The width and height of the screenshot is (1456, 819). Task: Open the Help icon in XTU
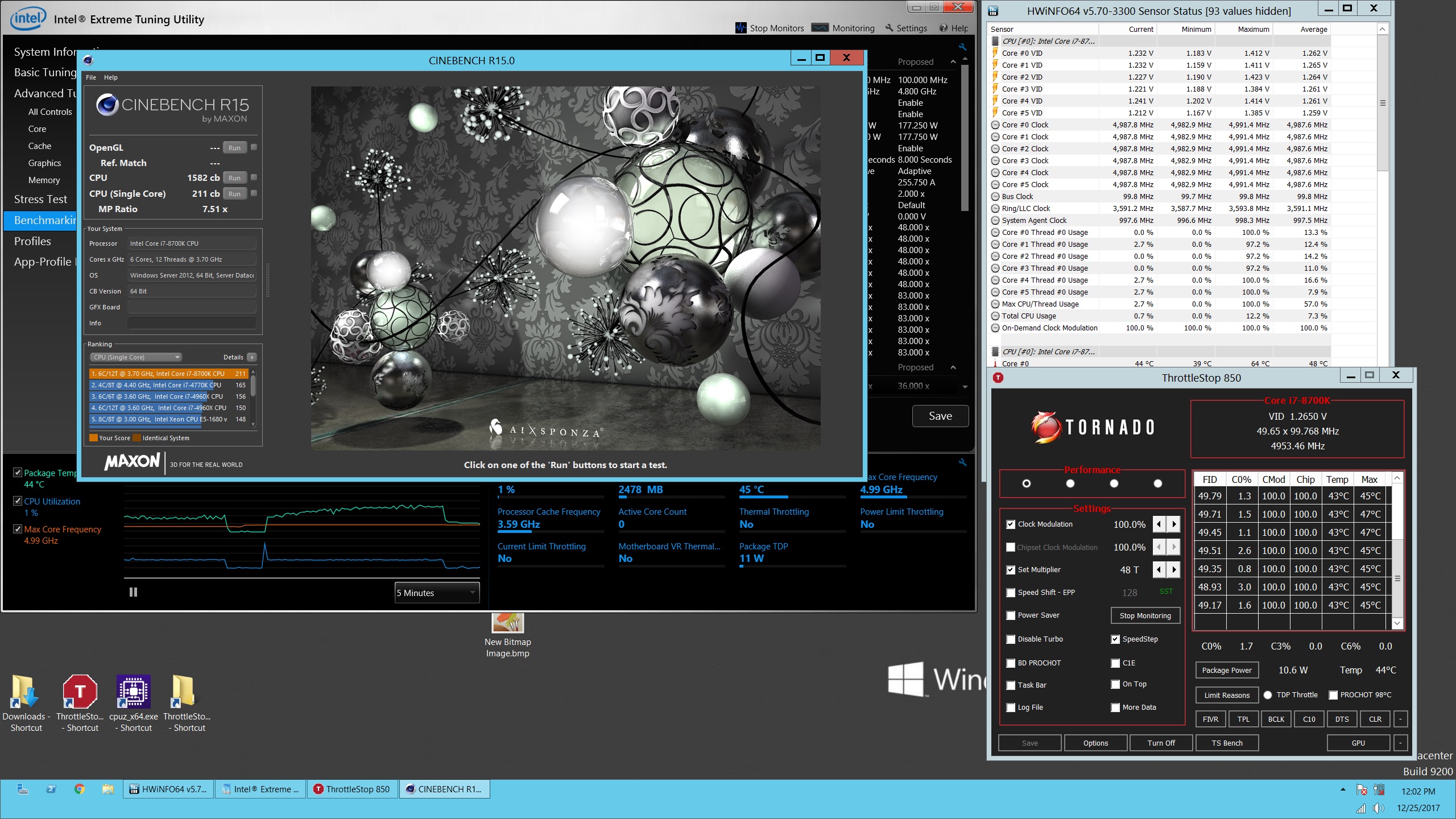point(944,28)
